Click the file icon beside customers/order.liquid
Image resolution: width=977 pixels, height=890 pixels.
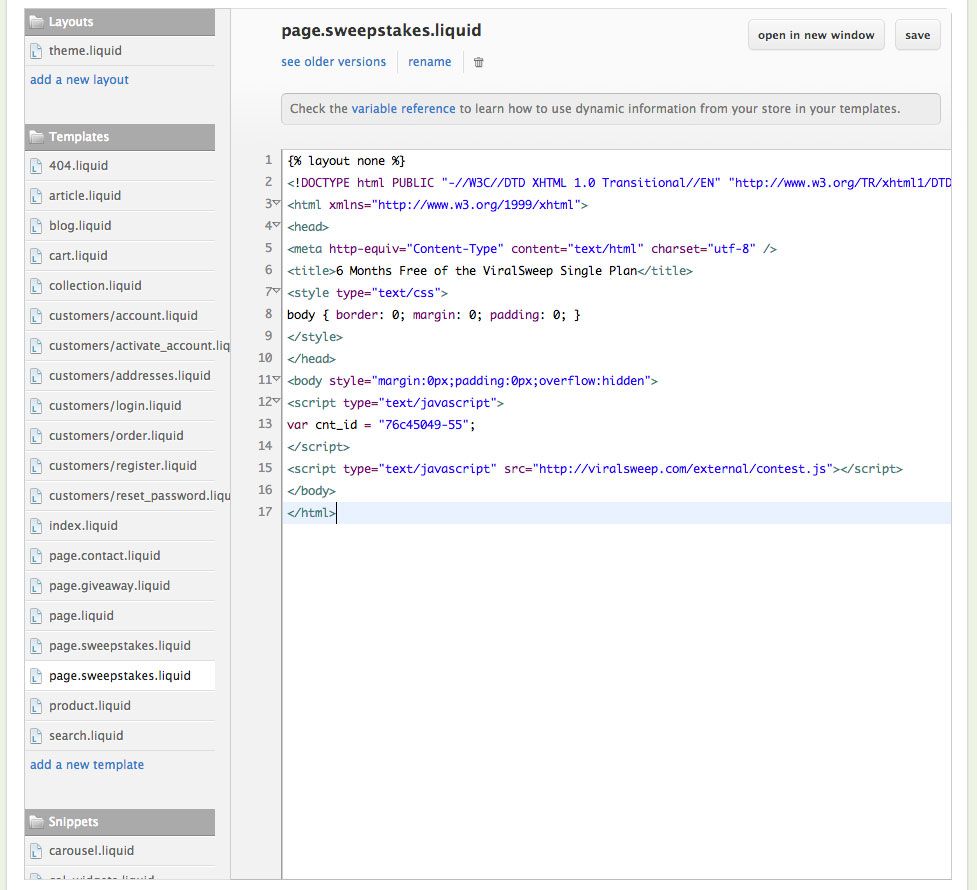36,436
